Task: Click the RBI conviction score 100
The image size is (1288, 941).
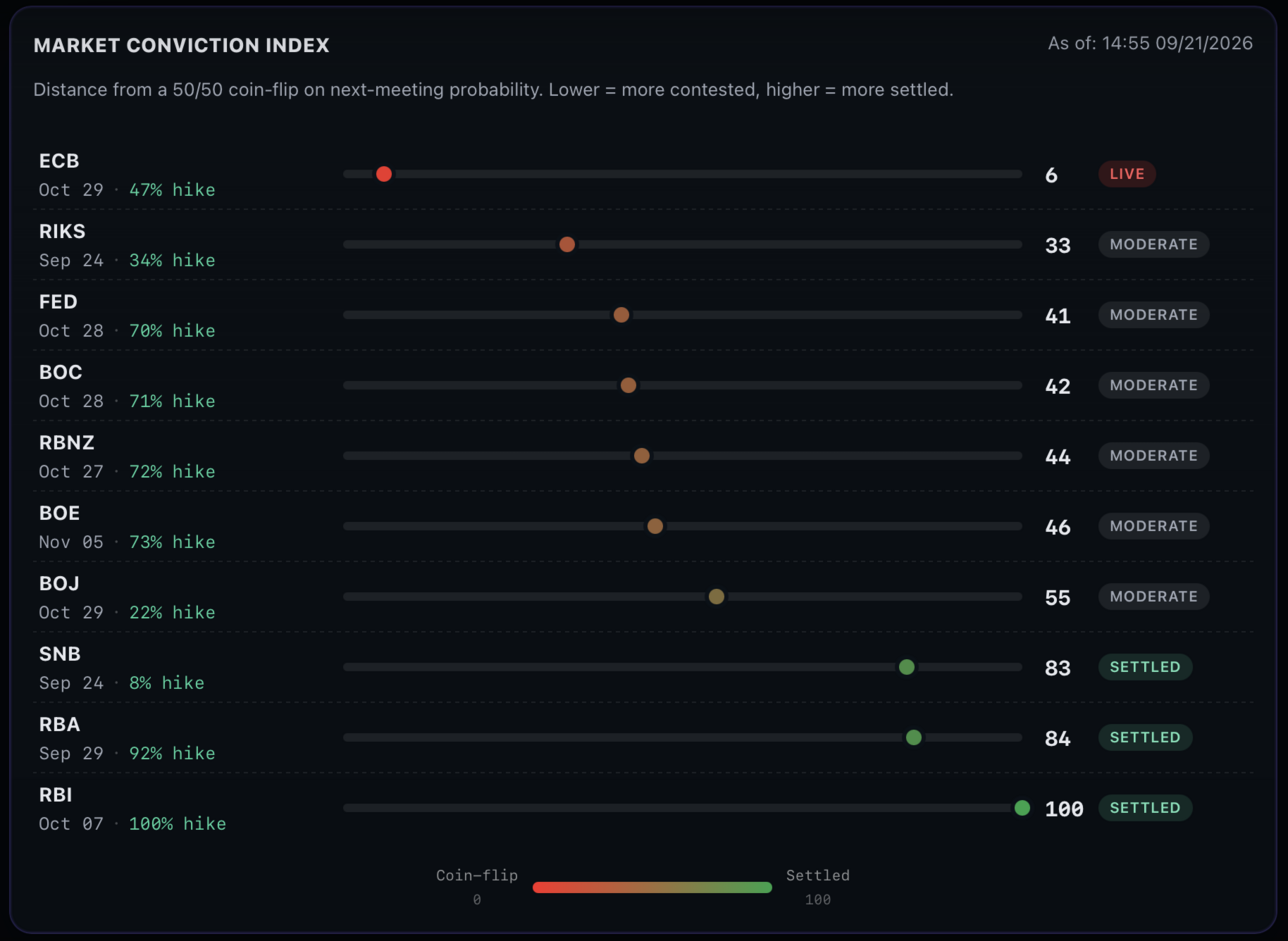Action: point(1064,809)
